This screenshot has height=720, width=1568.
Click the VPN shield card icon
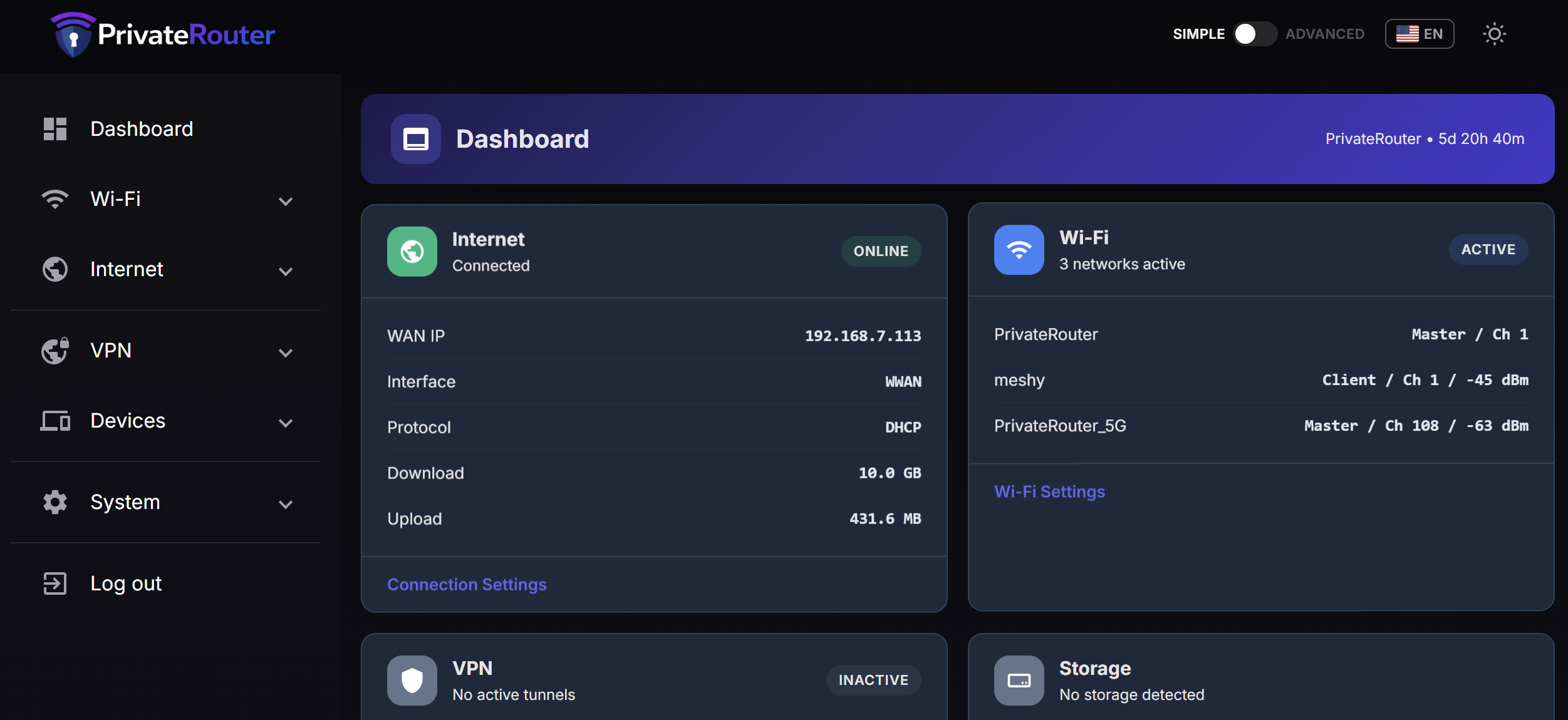pyautogui.click(x=412, y=681)
